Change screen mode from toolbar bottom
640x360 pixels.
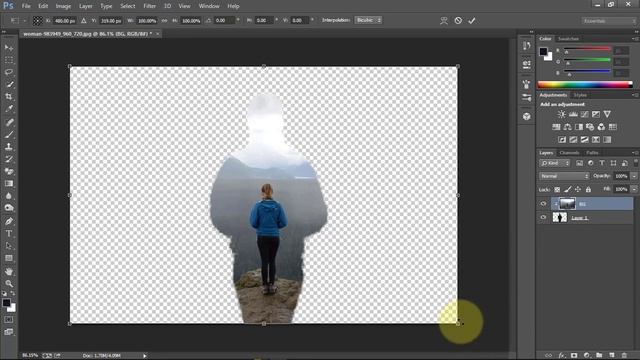(9, 332)
